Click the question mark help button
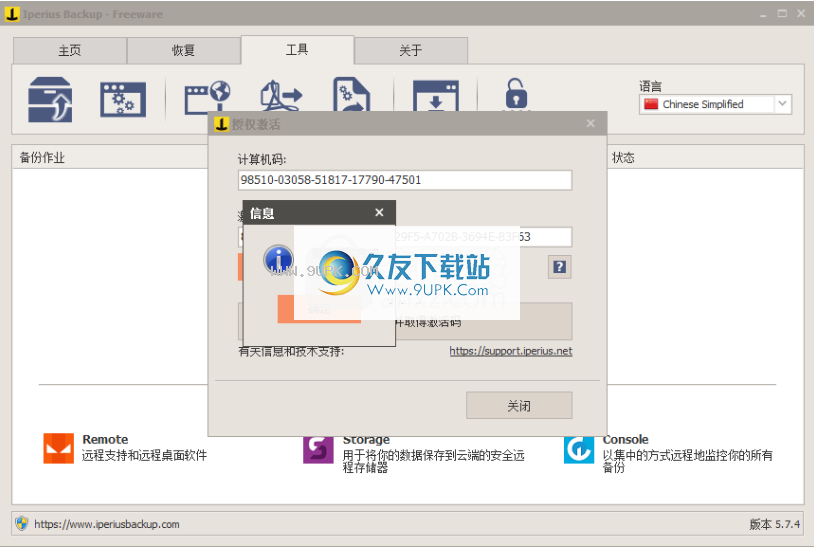Image resolution: width=814 pixels, height=547 pixels. coord(560,267)
